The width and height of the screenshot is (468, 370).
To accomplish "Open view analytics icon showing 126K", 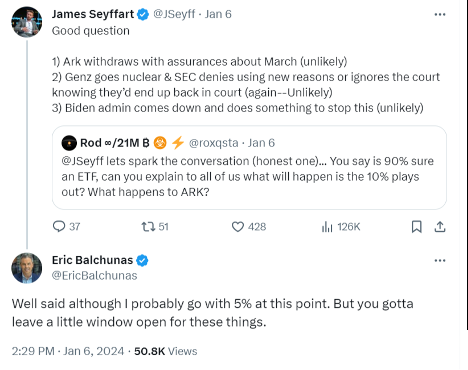I will click(327, 227).
